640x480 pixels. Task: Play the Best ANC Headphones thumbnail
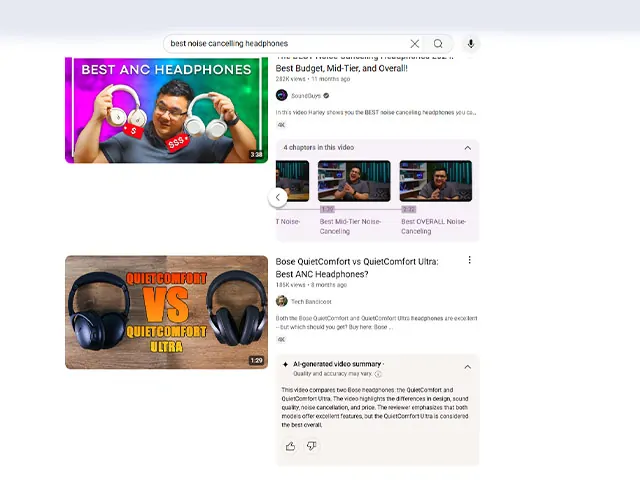coord(167,109)
